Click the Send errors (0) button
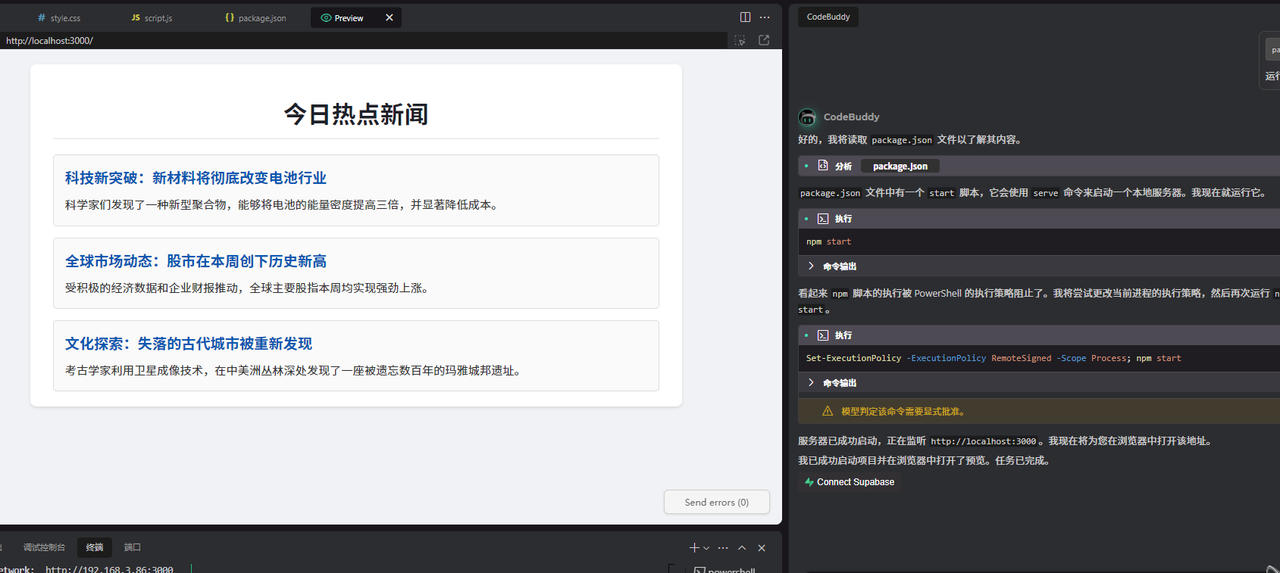Image resolution: width=1280 pixels, height=573 pixels. click(716, 502)
